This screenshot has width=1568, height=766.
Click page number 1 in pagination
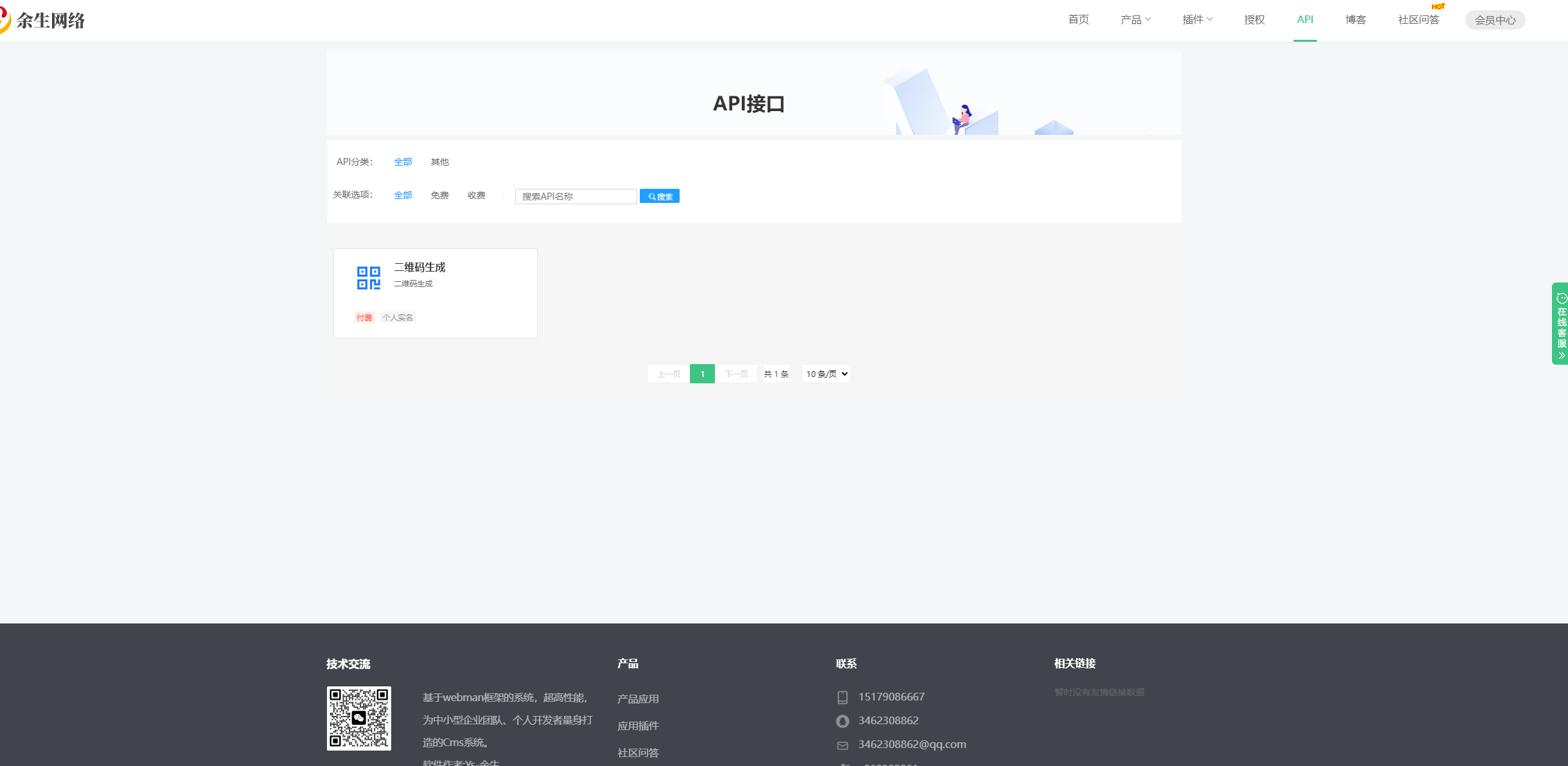click(x=702, y=374)
